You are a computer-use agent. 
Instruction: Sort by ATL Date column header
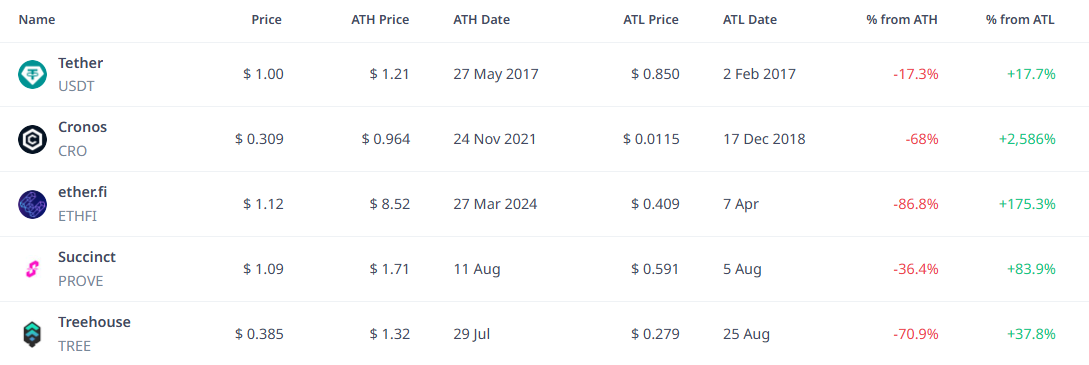(750, 20)
